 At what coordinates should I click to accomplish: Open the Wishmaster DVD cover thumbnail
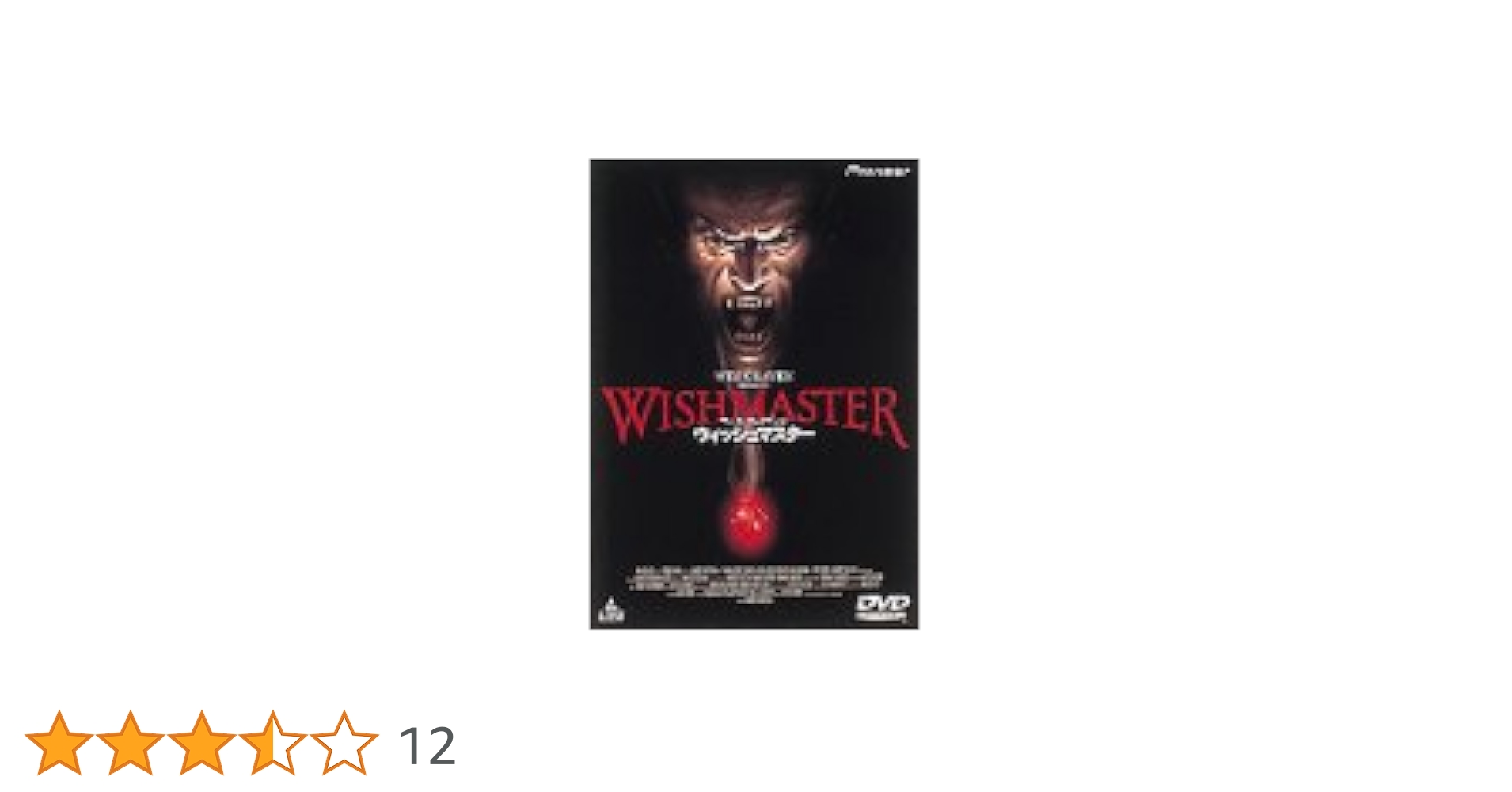point(754,394)
